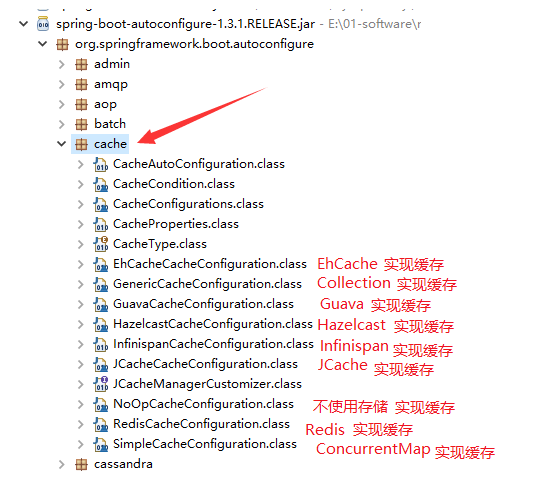Select InfinispanCacheConfiguration.class file name

point(214,344)
